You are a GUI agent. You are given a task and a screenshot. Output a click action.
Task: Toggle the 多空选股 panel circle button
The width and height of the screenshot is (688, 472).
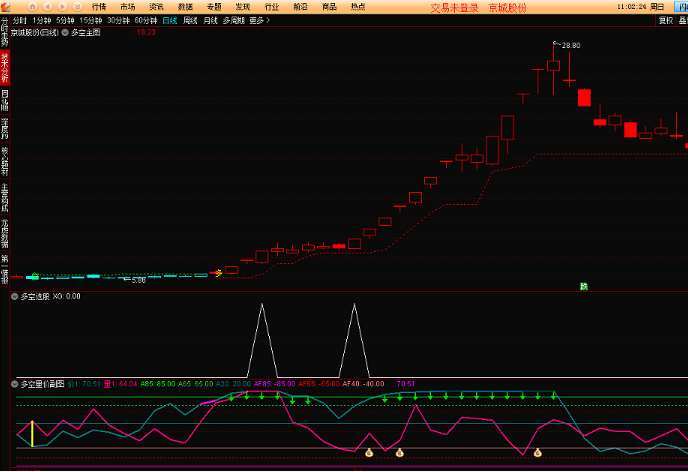pos(14,296)
